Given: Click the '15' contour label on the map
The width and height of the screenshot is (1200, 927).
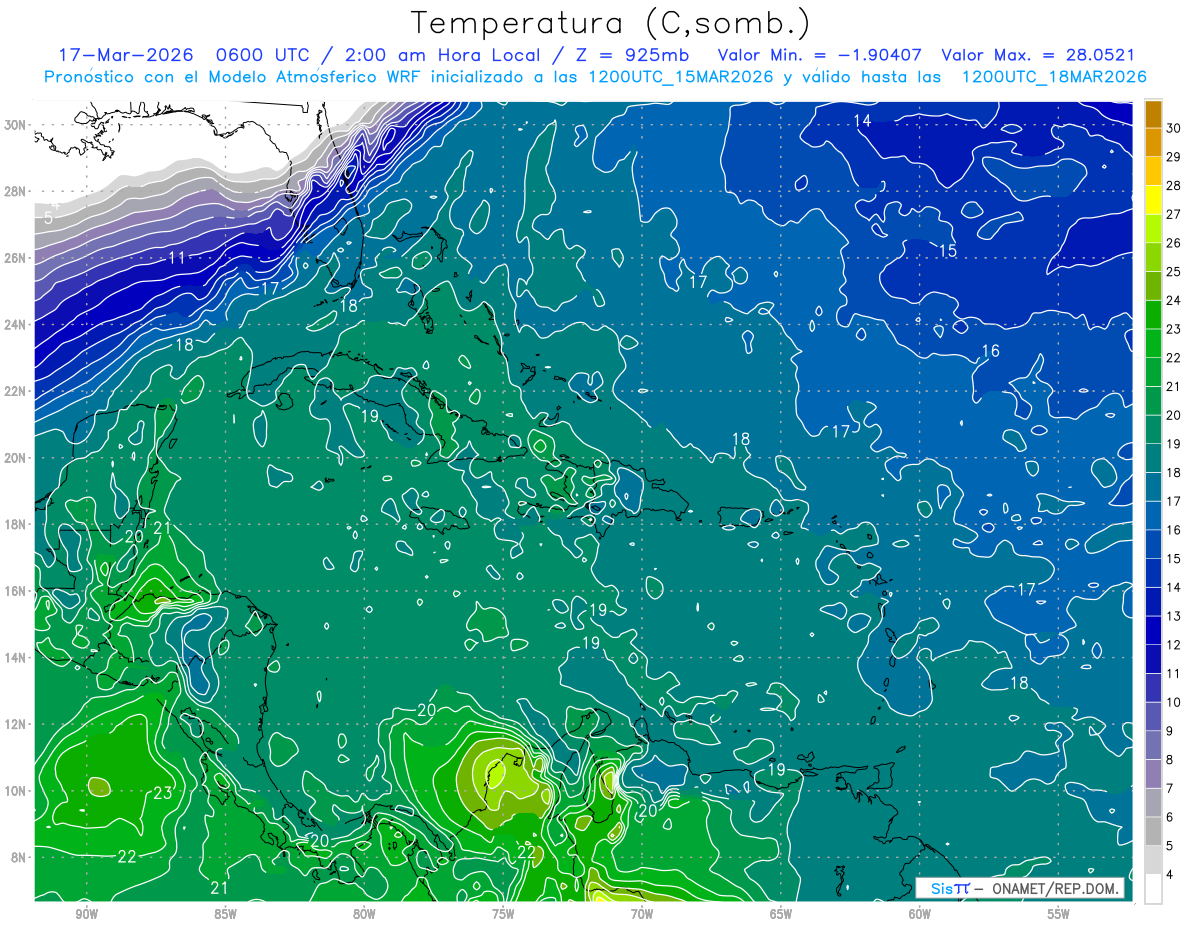Looking at the screenshot, I should pos(948,251).
